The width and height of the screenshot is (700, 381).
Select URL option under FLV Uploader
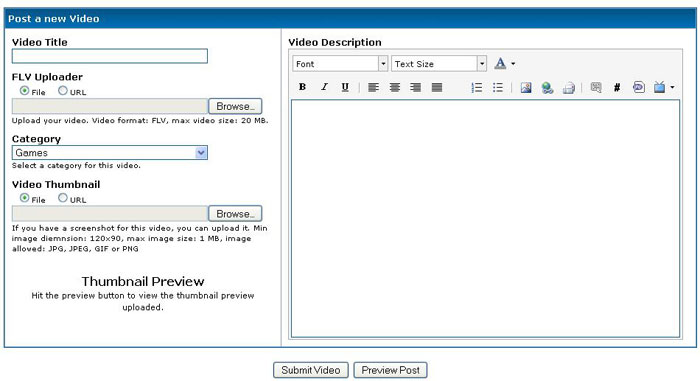[63, 91]
